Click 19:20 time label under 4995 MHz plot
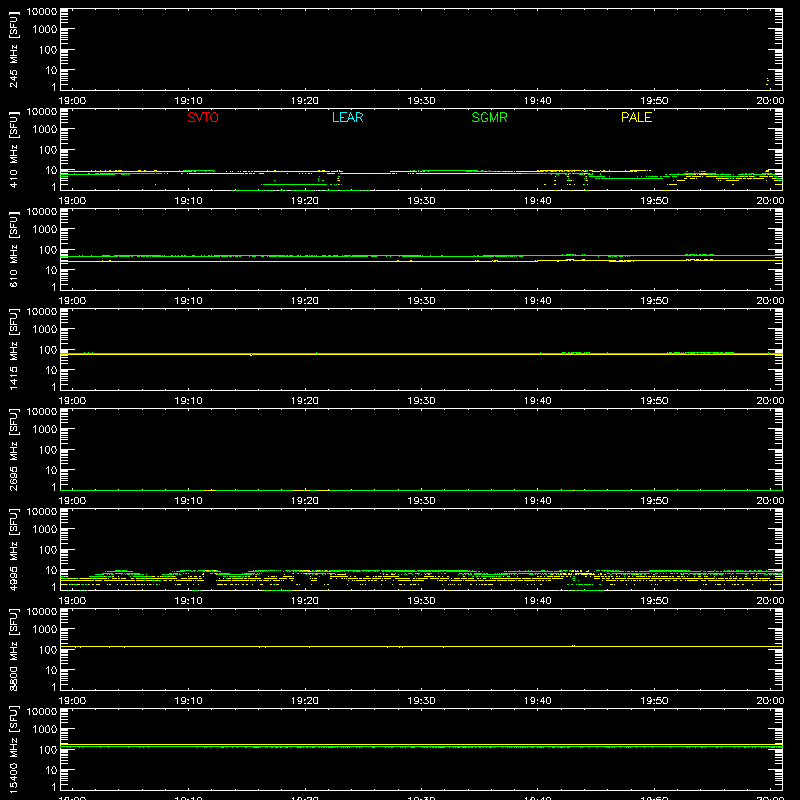 click(305, 601)
